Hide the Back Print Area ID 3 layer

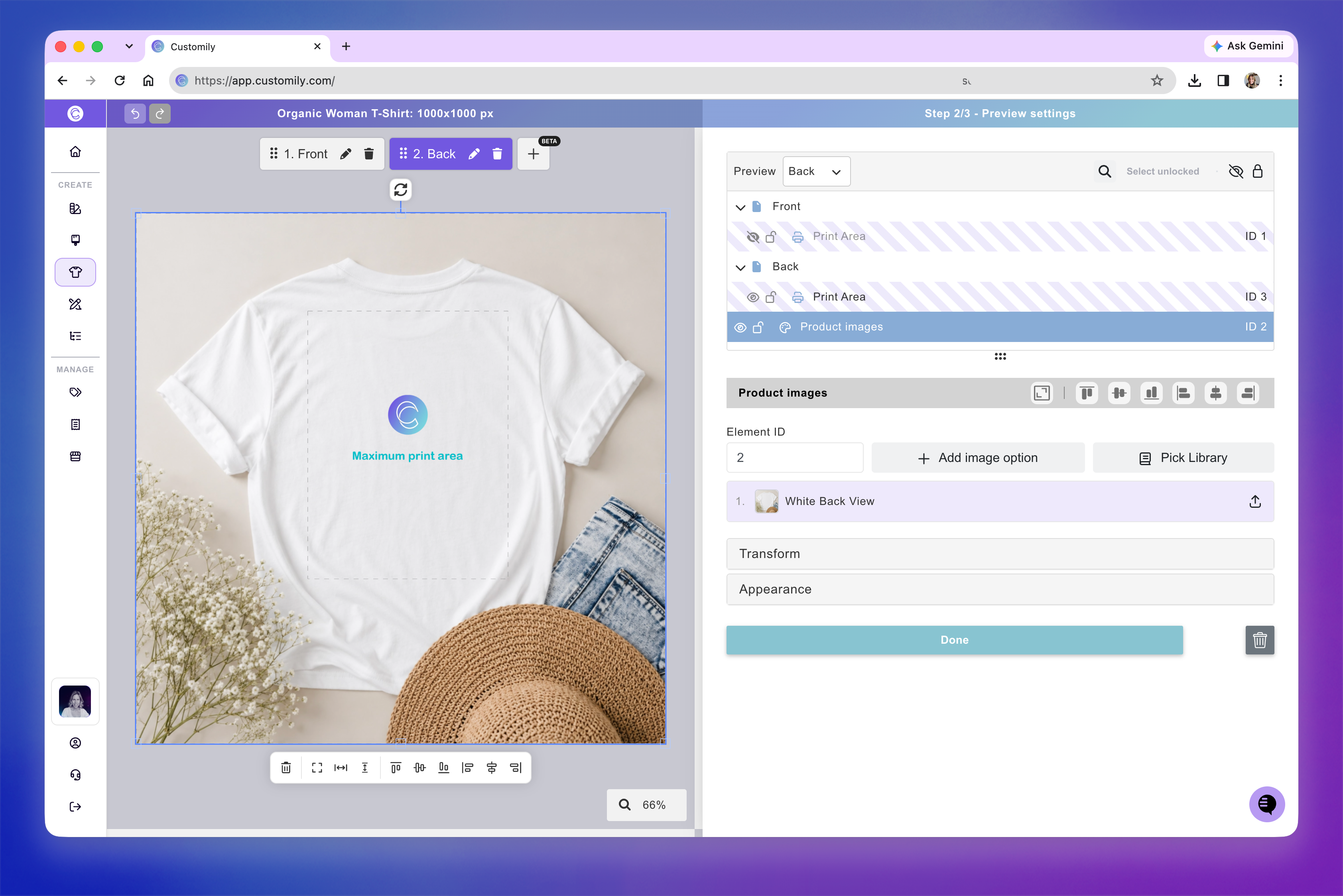(753, 297)
